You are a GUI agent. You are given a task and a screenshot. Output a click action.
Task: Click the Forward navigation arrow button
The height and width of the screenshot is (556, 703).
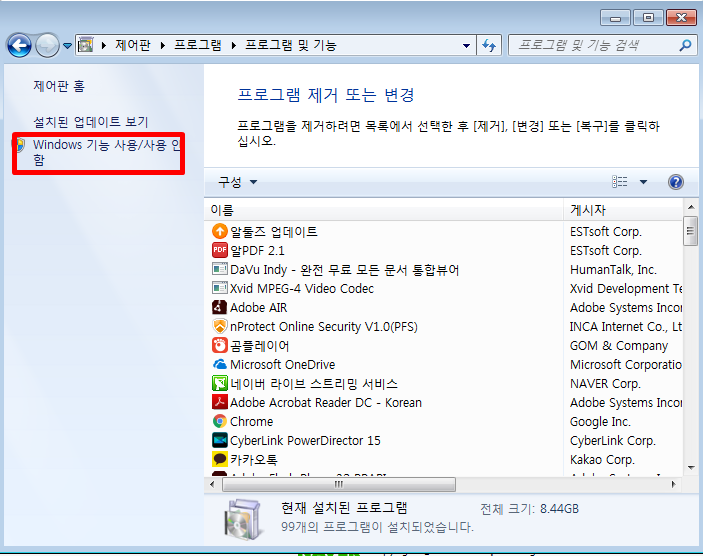pos(47,45)
